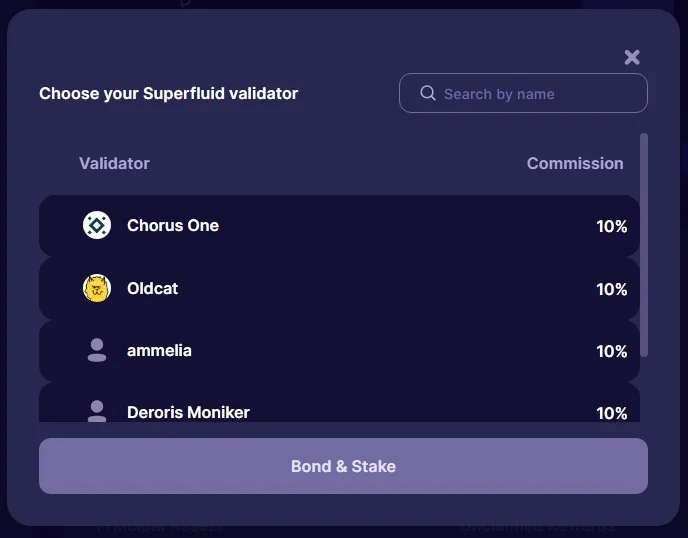
Task: Click the Bond & Stake button
Action: coord(343,466)
